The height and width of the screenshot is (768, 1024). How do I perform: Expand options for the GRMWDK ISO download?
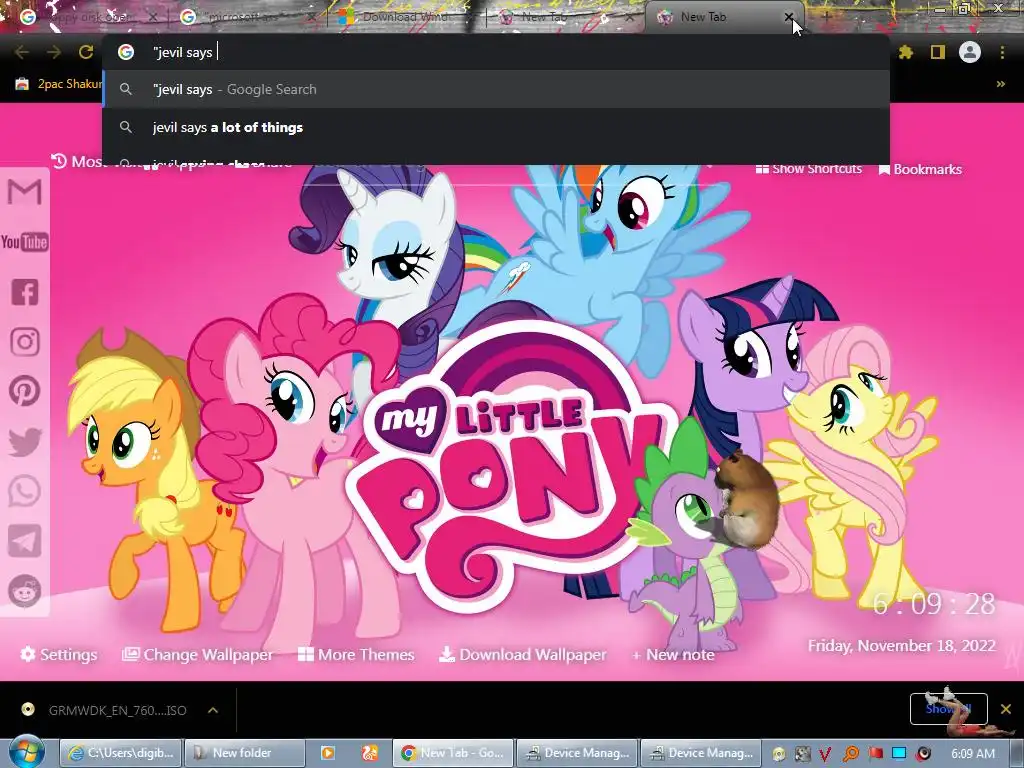pos(213,710)
